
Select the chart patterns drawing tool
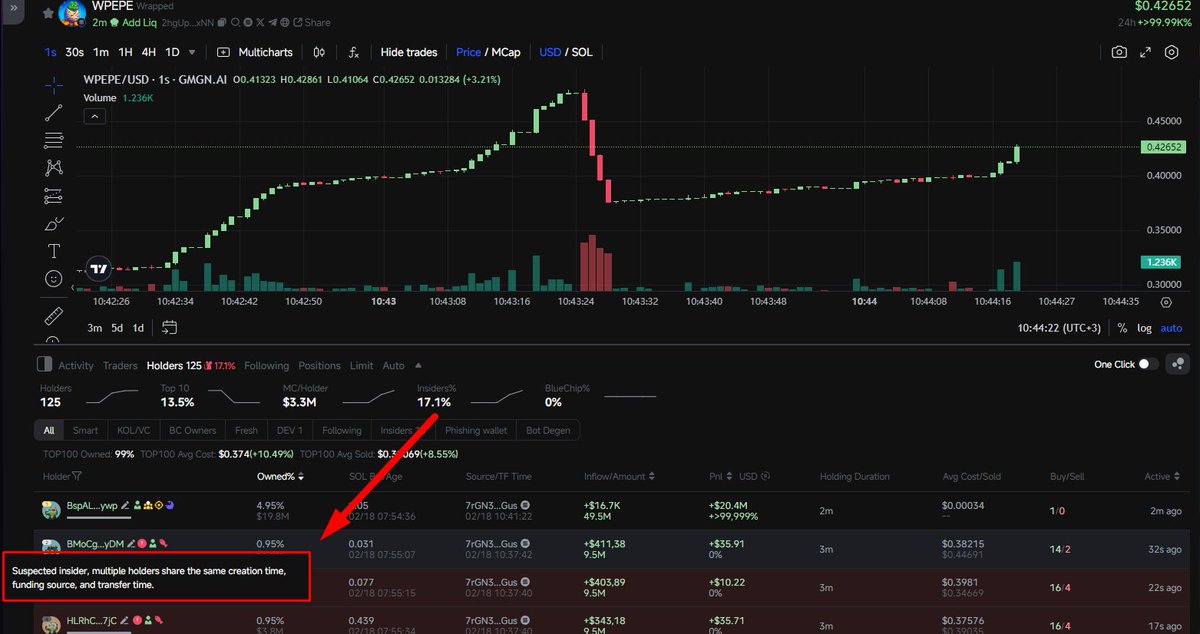click(54, 168)
